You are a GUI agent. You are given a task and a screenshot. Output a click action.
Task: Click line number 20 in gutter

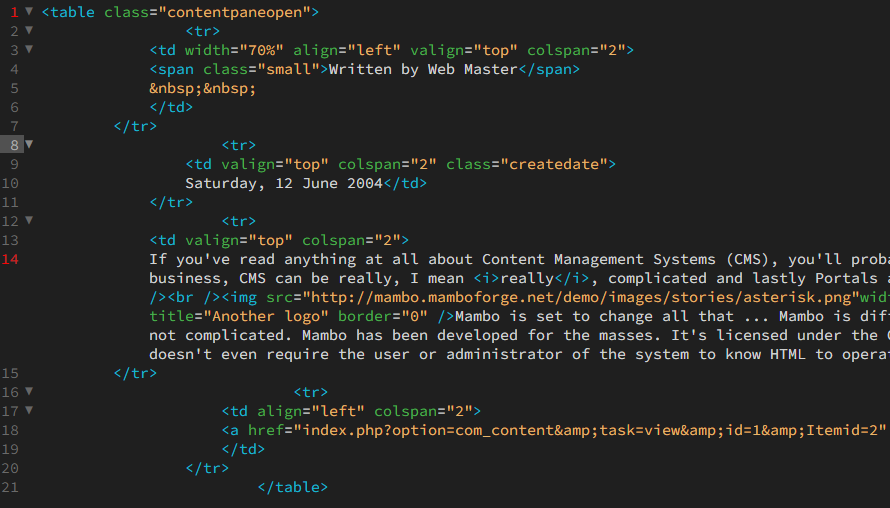10,468
